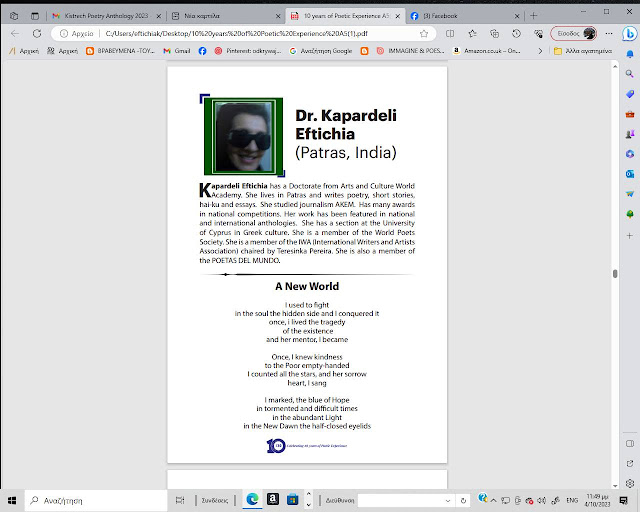The width and height of the screenshot is (640, 512).
Task: Open Amazon app on the taskbar
Action: tap(273, 499)
